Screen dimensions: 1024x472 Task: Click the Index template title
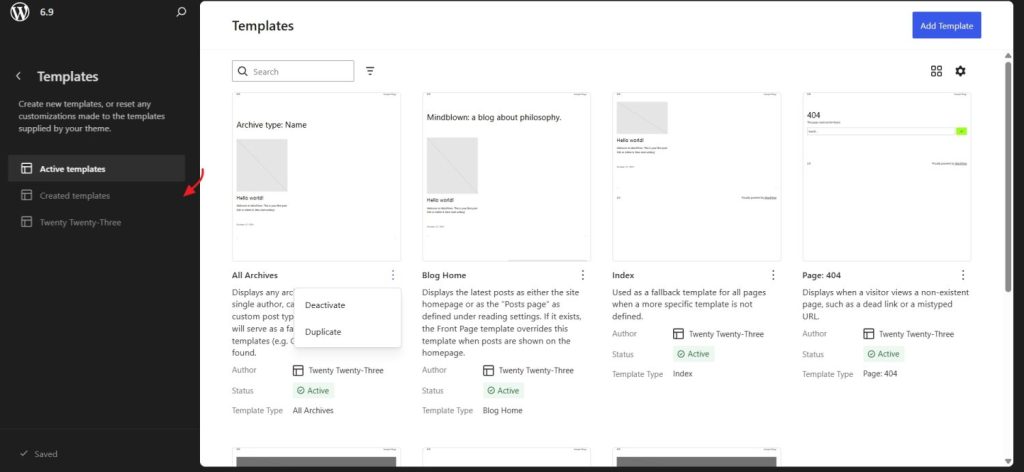click(623, 275)
